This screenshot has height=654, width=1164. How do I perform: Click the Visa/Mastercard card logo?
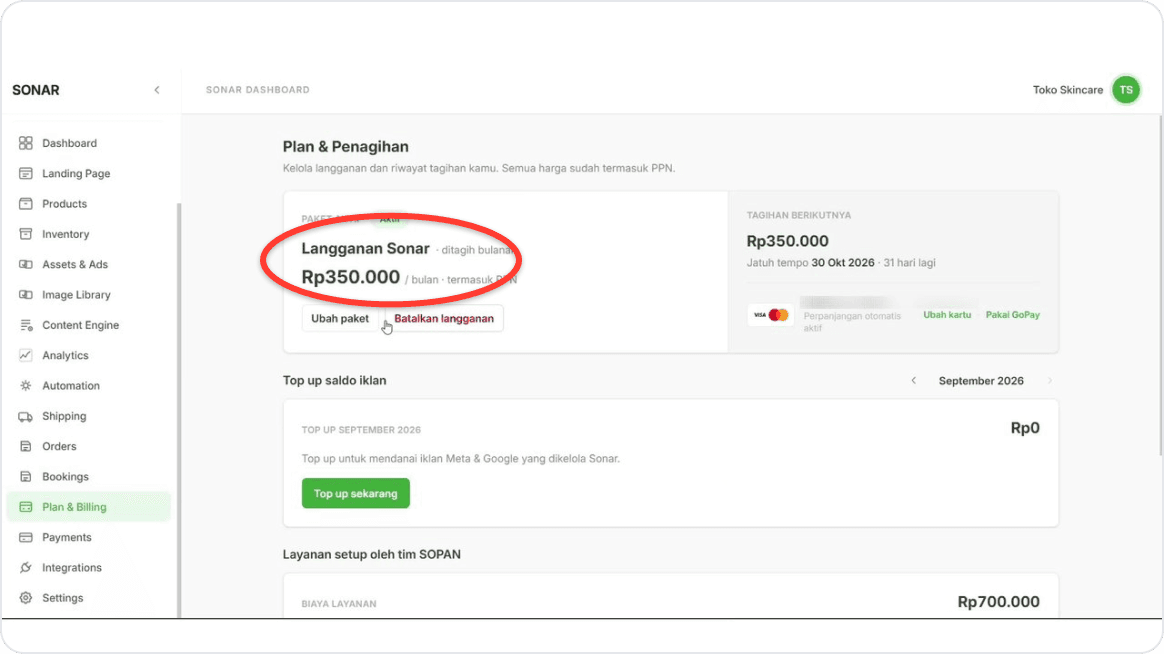tap(771, 315)
